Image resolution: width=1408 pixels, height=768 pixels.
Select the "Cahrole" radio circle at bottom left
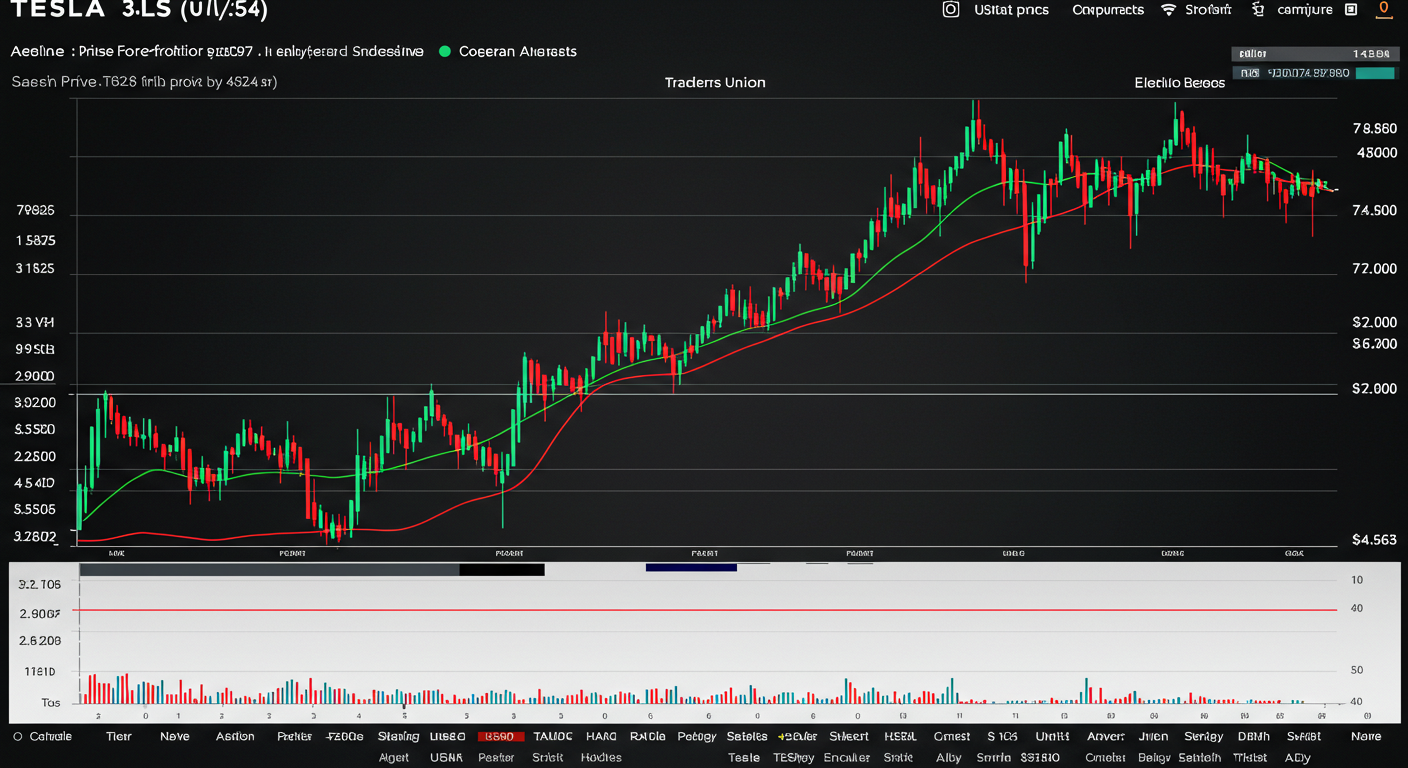click(x=18, y=736)
